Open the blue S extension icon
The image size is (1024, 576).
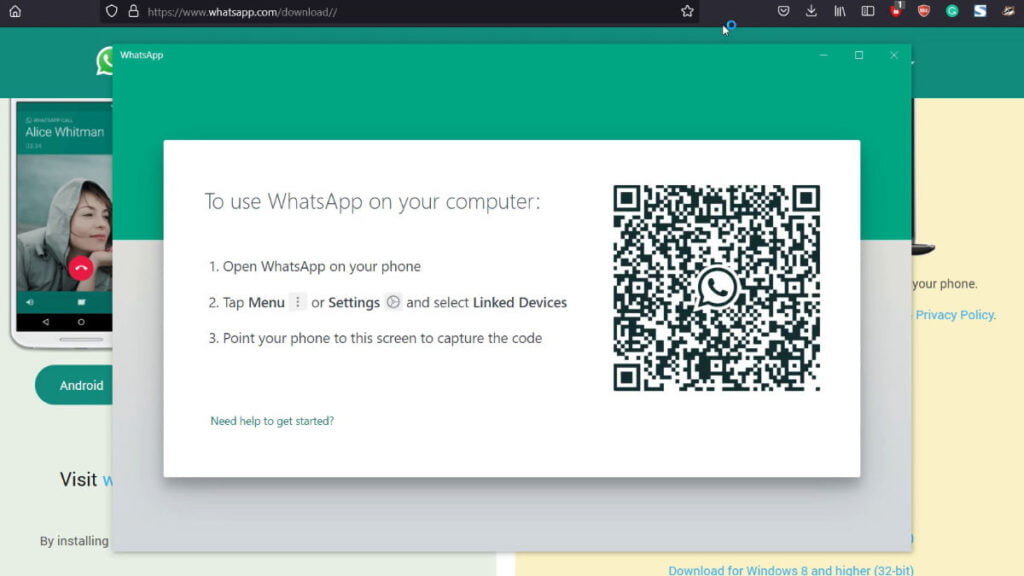tap(981, 11)
